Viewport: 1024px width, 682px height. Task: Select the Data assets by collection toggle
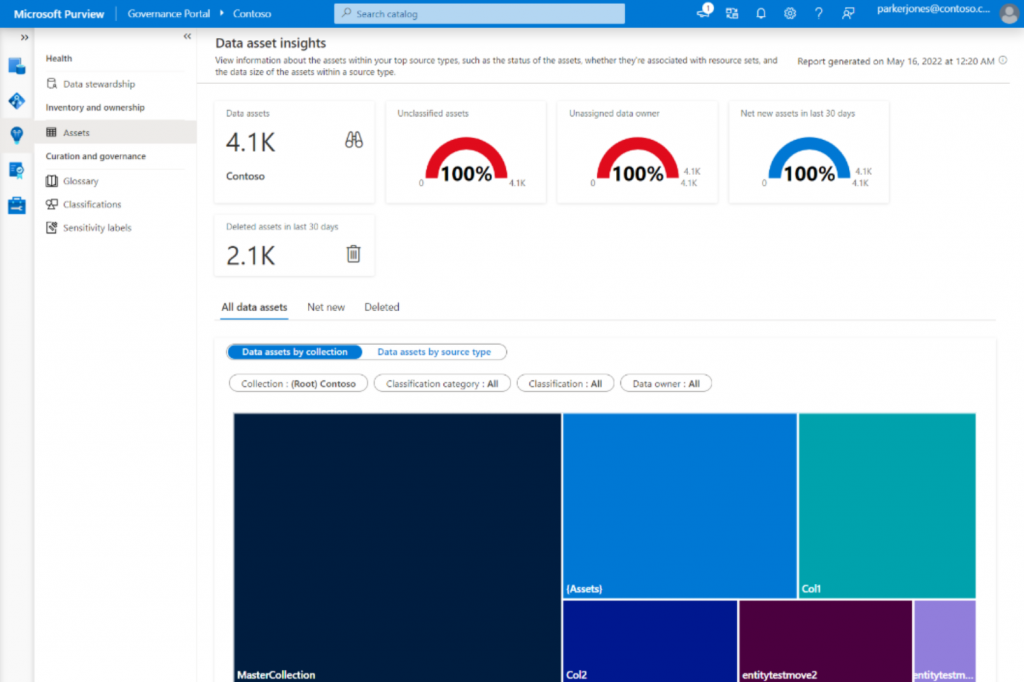tap(295, 352)
